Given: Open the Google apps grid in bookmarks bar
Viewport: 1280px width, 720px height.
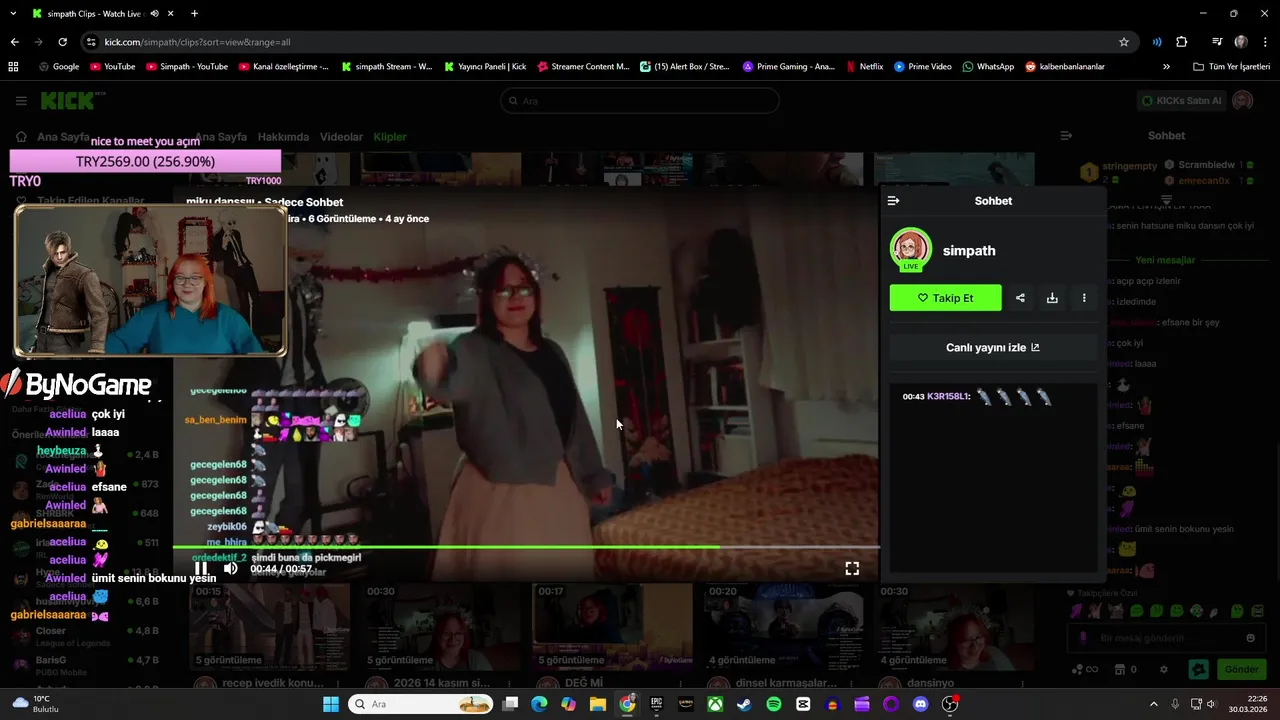Looking at the screenshot, I should [x=13, y=67].
